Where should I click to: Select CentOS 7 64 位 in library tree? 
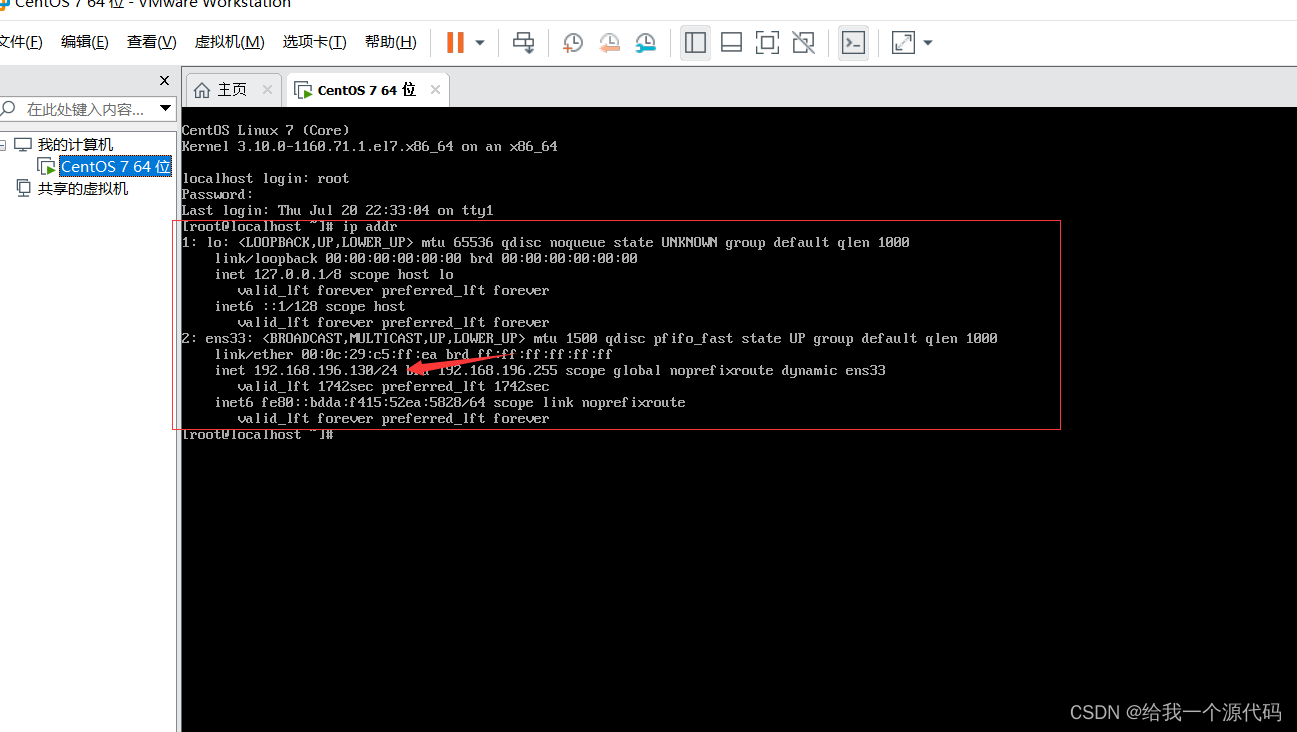(116, 167)
